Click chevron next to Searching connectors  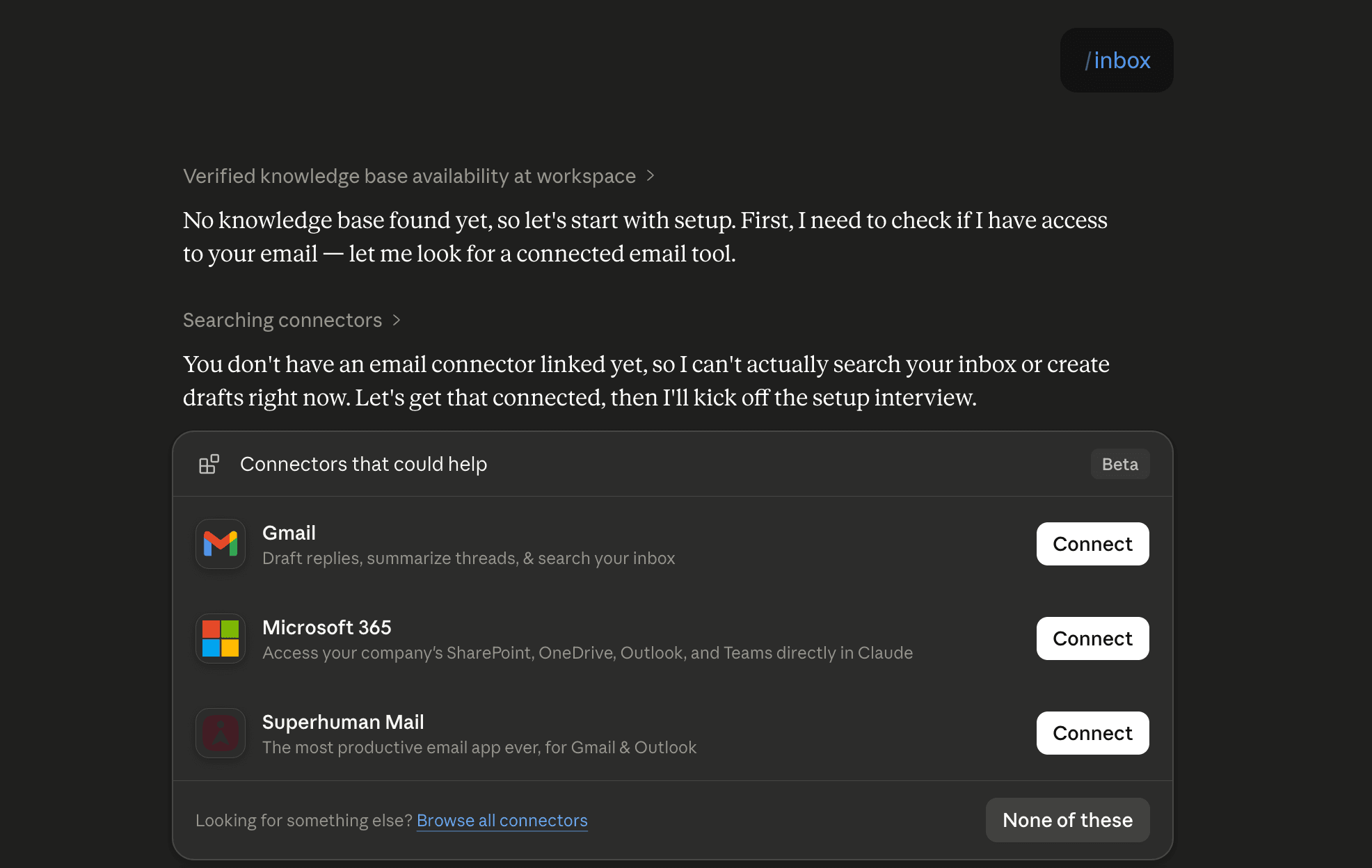tap(397, 320)
